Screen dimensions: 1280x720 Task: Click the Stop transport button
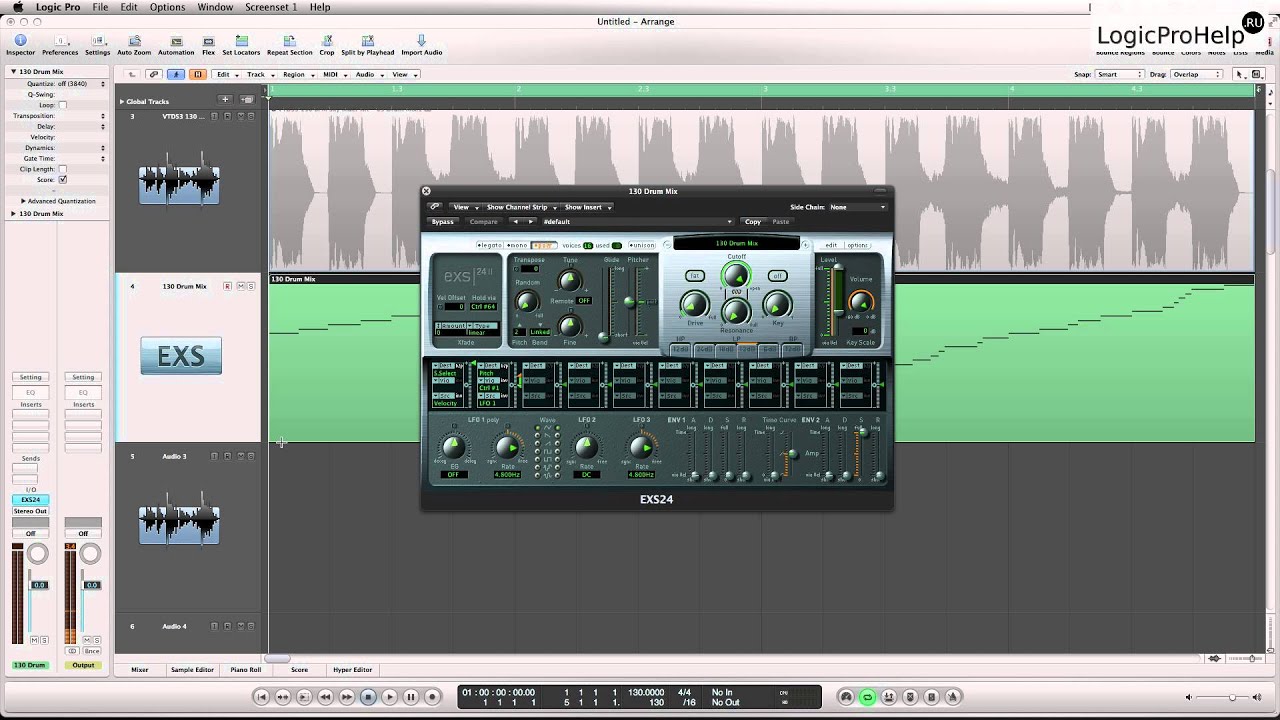[x=368, y=697]
